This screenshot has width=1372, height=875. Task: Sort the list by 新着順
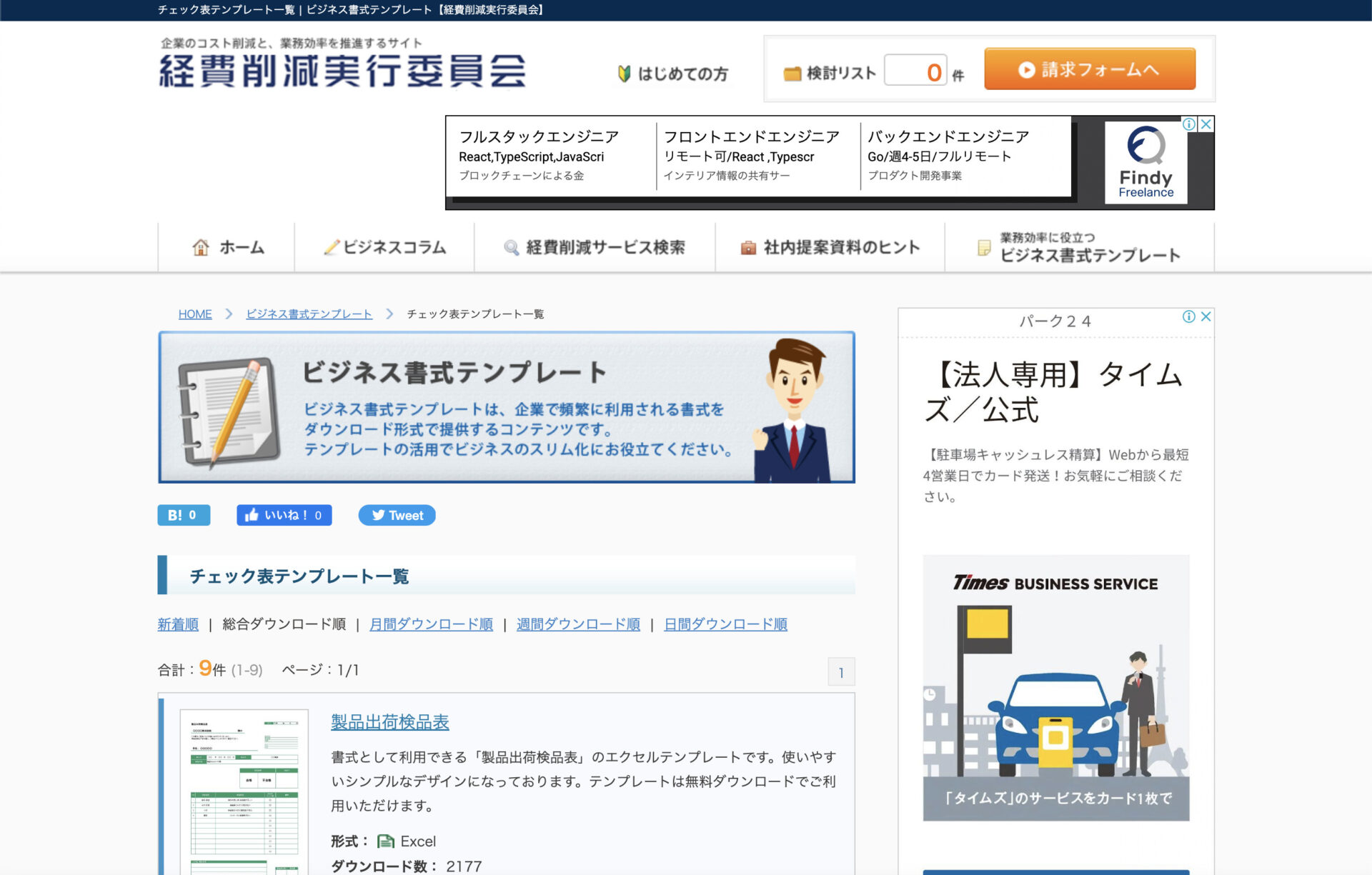pyautogui.click(x=177, y=624)
